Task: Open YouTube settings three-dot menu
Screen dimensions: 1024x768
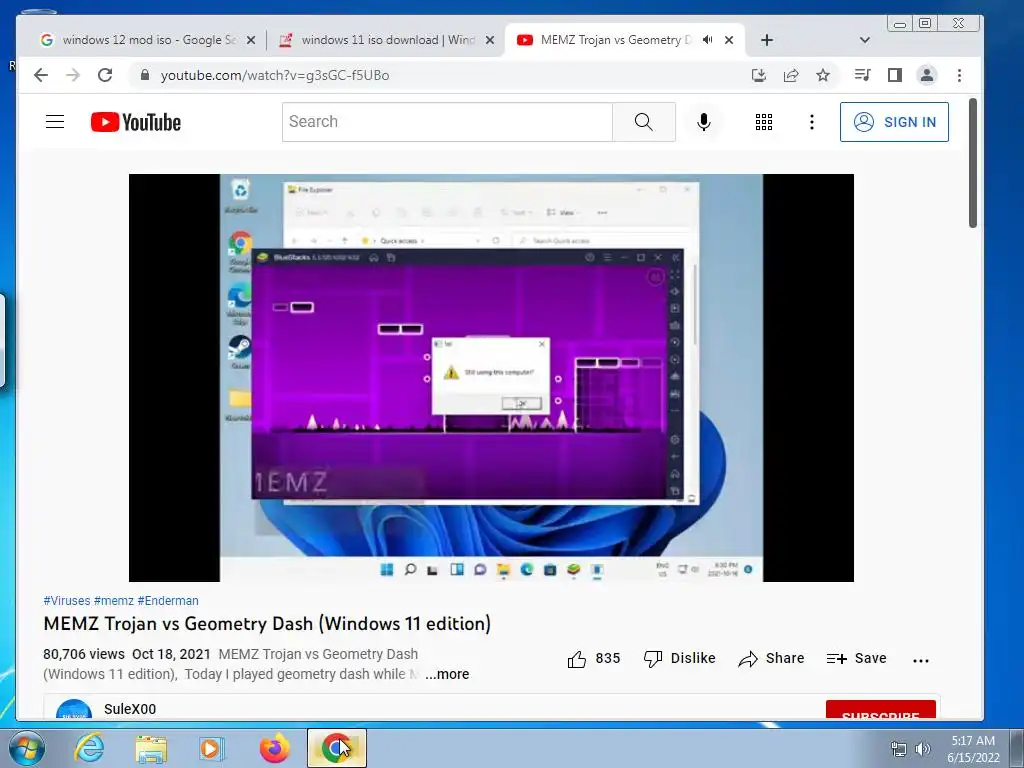Action: coord(812,121)
